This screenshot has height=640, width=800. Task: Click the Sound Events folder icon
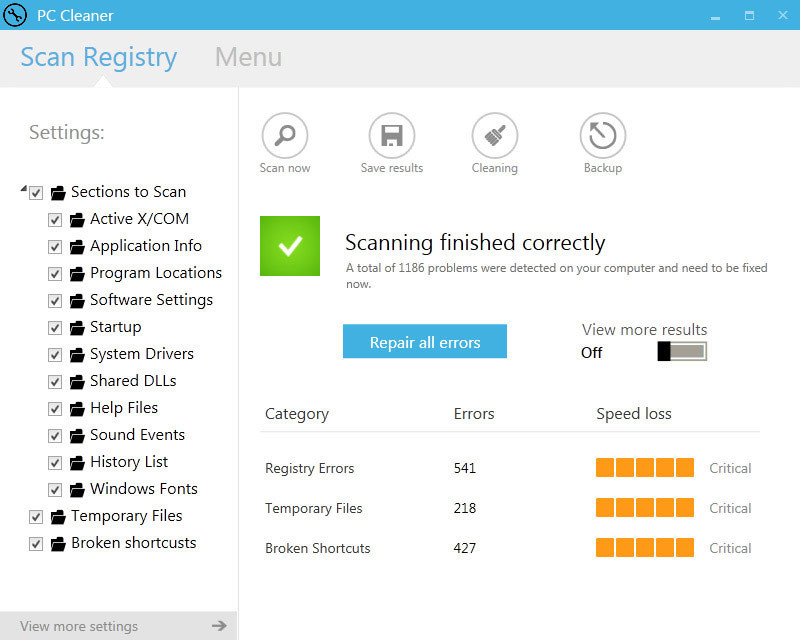77,436
